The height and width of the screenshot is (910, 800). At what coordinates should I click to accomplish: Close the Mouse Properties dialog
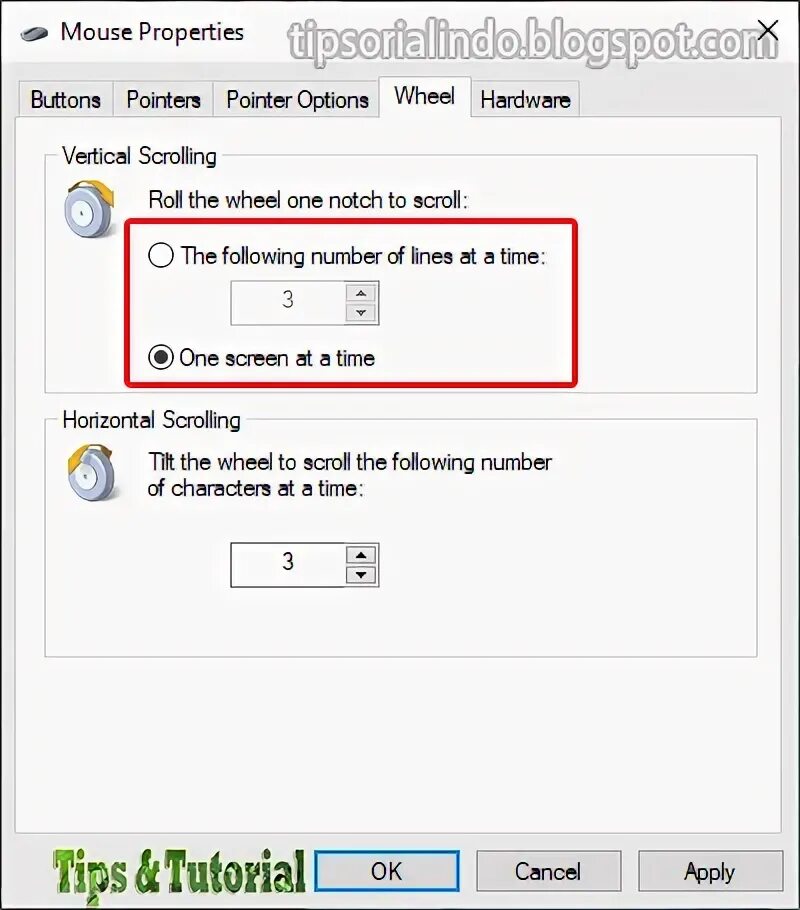pos(767,30)
